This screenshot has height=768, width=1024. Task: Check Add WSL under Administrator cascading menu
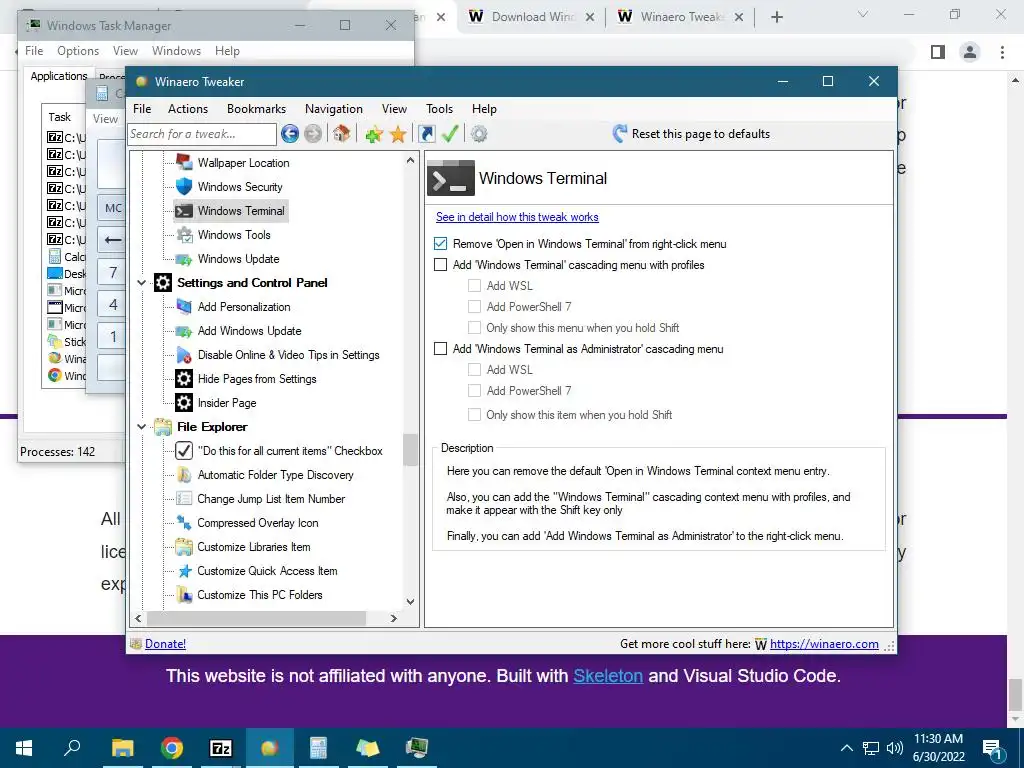(475, 370)
